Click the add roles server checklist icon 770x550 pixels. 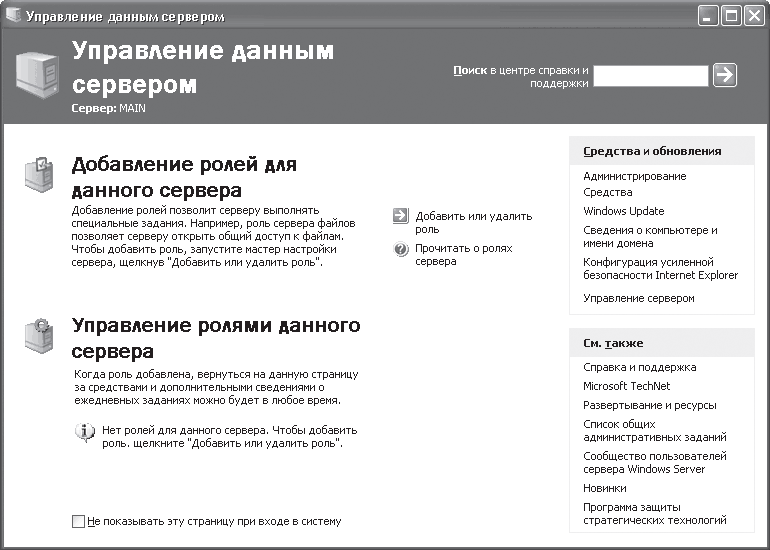(x=39, y=174)
